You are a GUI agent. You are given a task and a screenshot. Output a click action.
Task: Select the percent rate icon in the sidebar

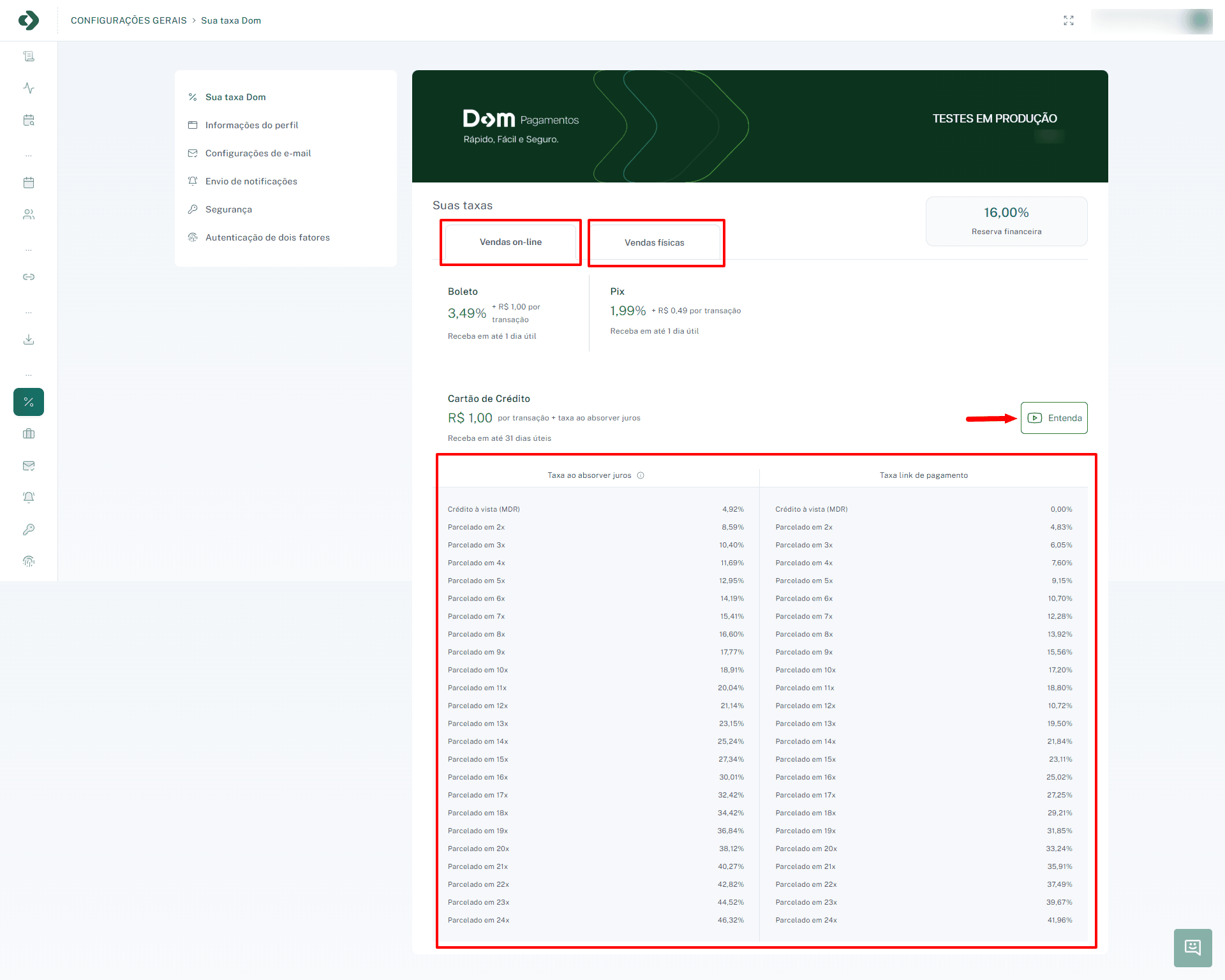coord(28,402)
